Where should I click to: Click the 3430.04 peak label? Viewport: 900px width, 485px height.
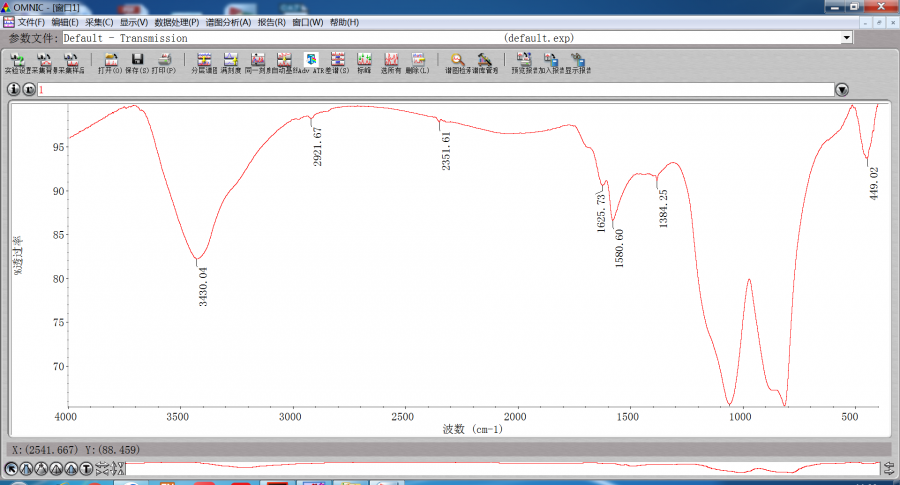203,287
